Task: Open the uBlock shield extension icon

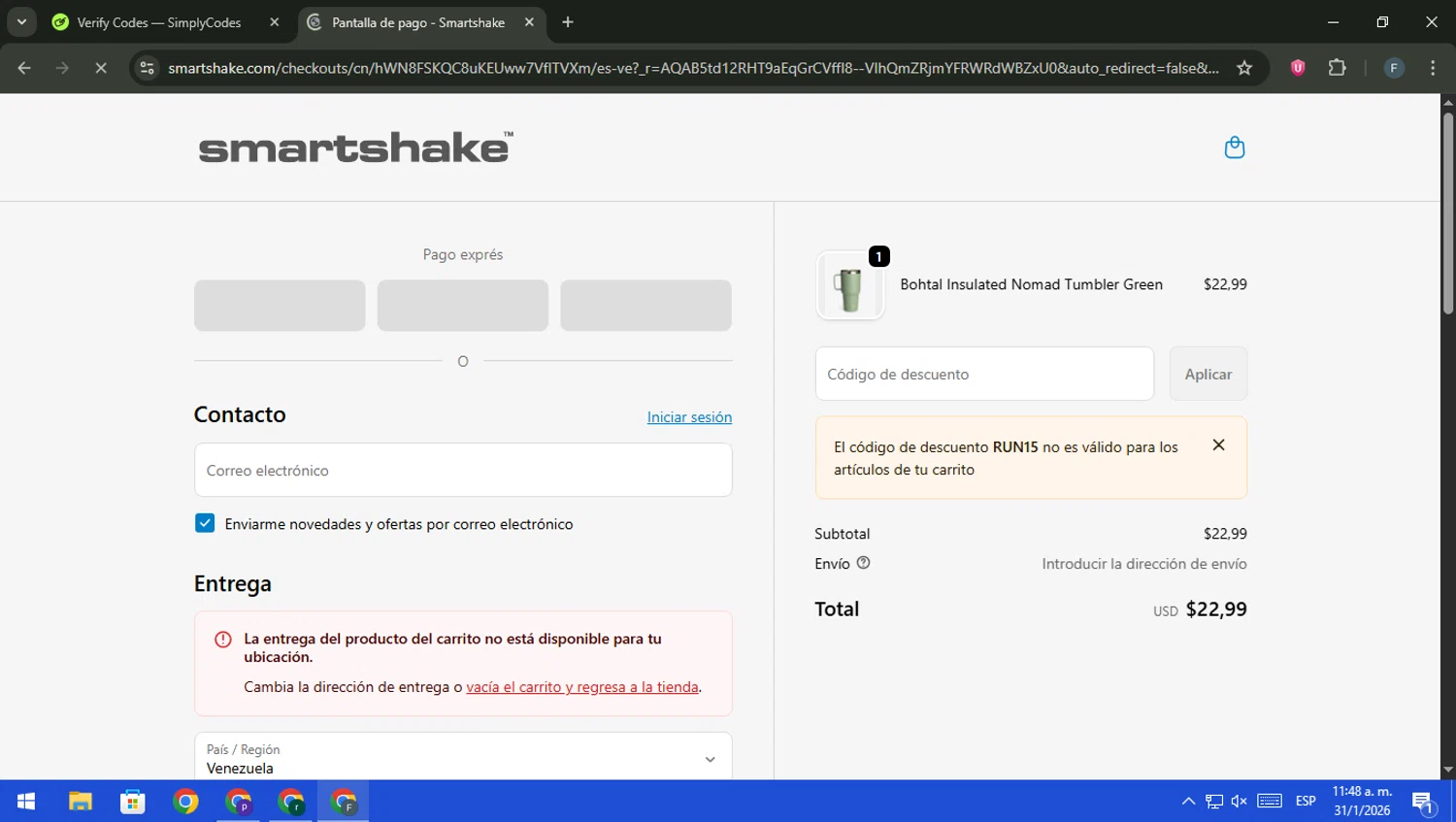Action: 1297,68
